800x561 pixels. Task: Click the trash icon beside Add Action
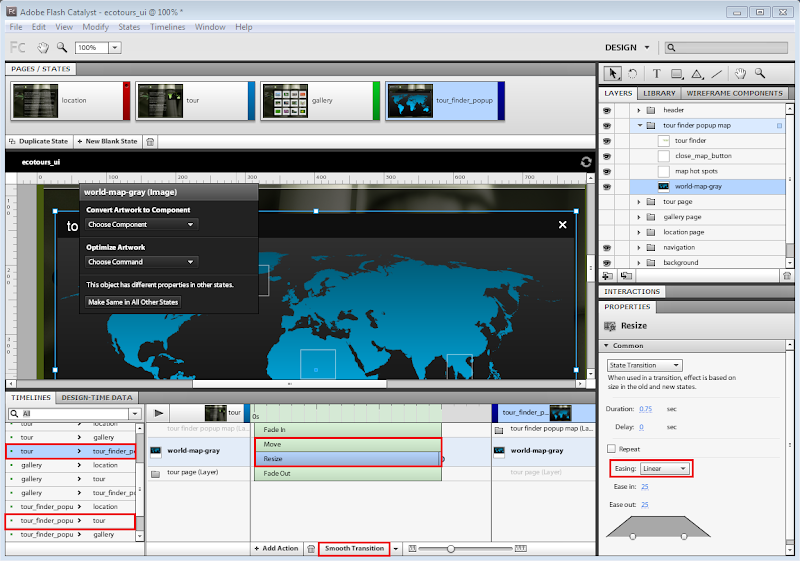(x=311, y=549)
